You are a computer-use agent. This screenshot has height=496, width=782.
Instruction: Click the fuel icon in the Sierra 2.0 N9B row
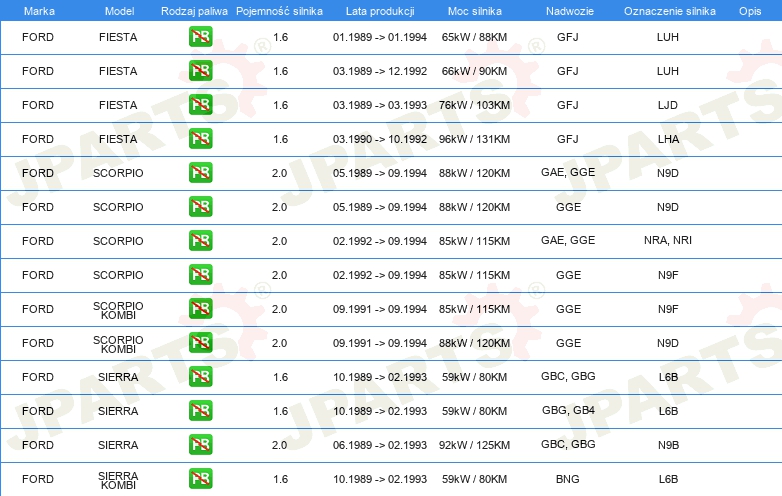click(x=200, y=445)
